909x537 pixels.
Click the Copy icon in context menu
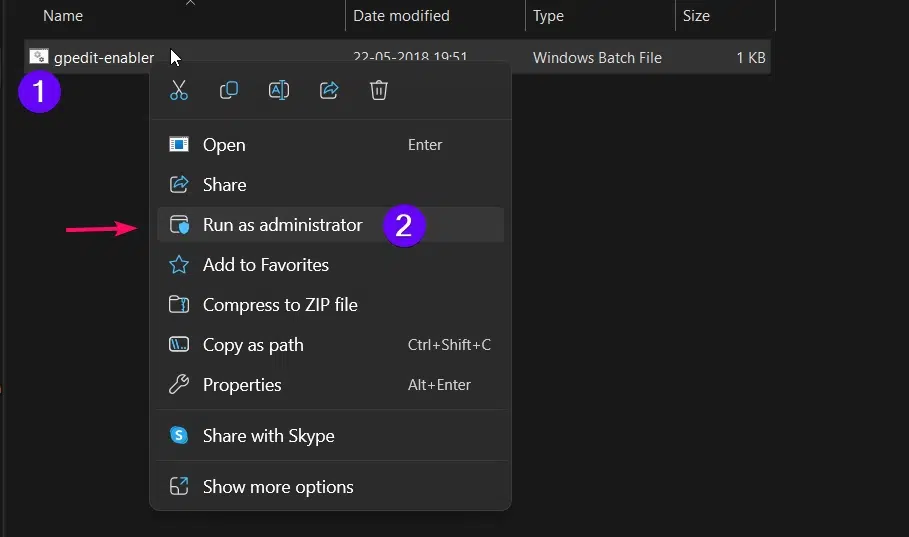coord(228,90)
